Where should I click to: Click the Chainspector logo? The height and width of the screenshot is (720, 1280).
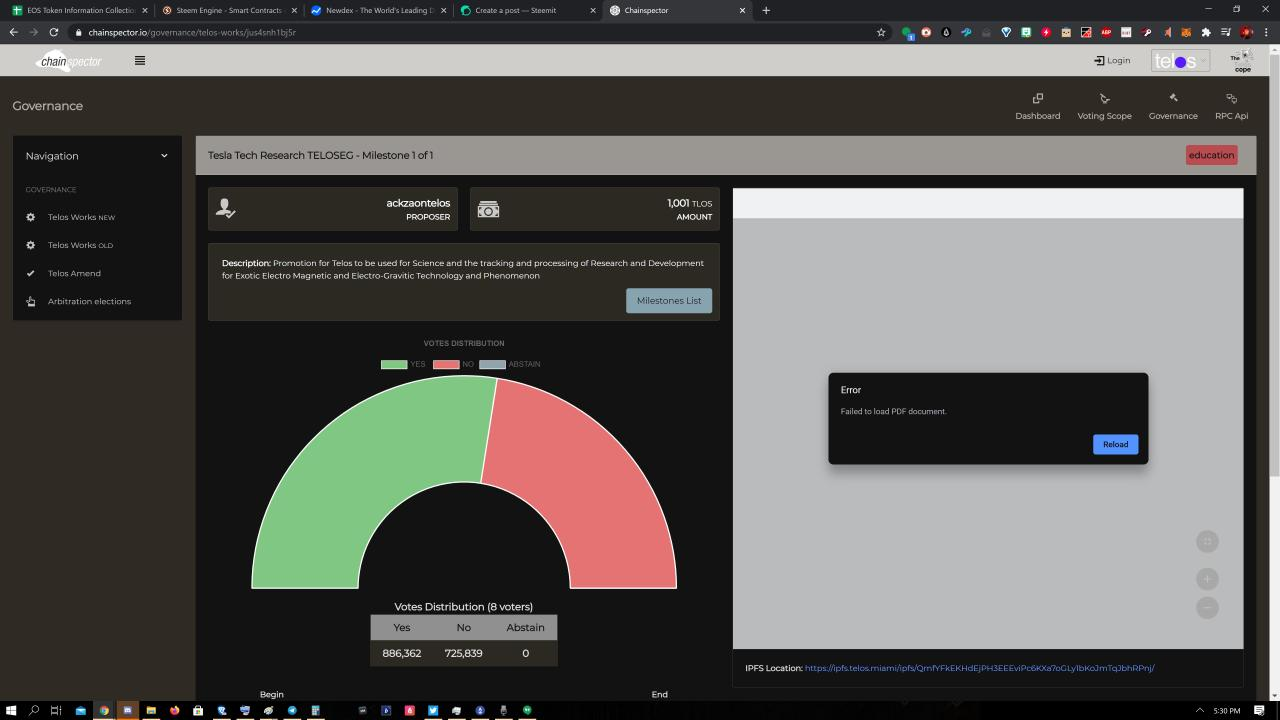70,61
